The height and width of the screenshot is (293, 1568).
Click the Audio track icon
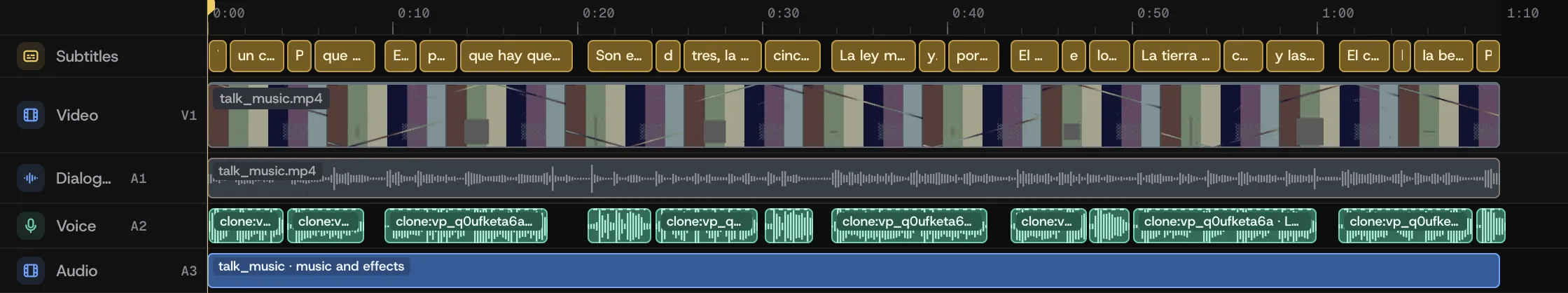31,271
